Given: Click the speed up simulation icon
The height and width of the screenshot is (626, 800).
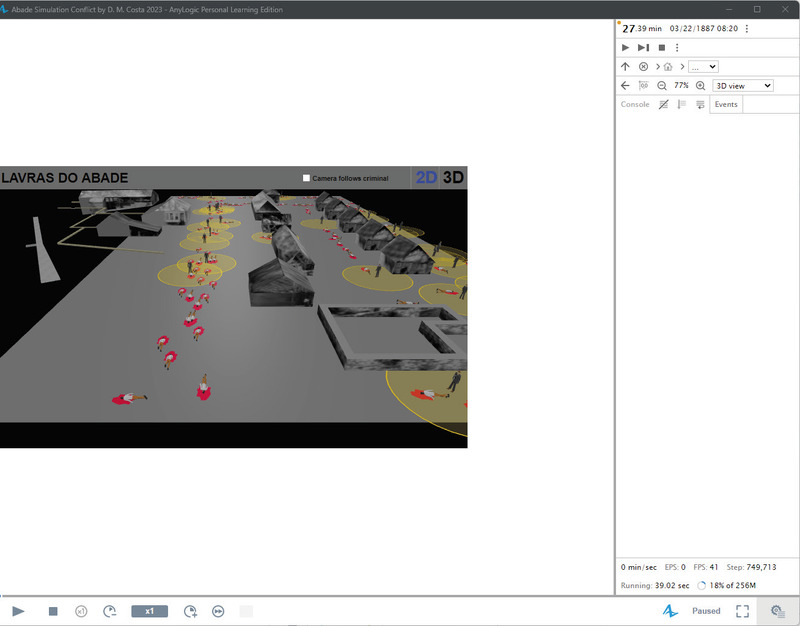Looking at the screenshot, I should pos(190,611).
